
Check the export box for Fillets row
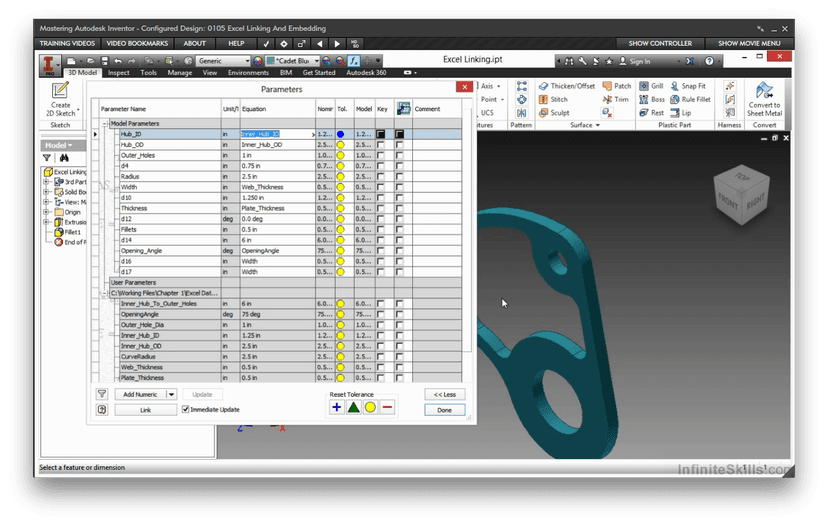tap(400, 229)
